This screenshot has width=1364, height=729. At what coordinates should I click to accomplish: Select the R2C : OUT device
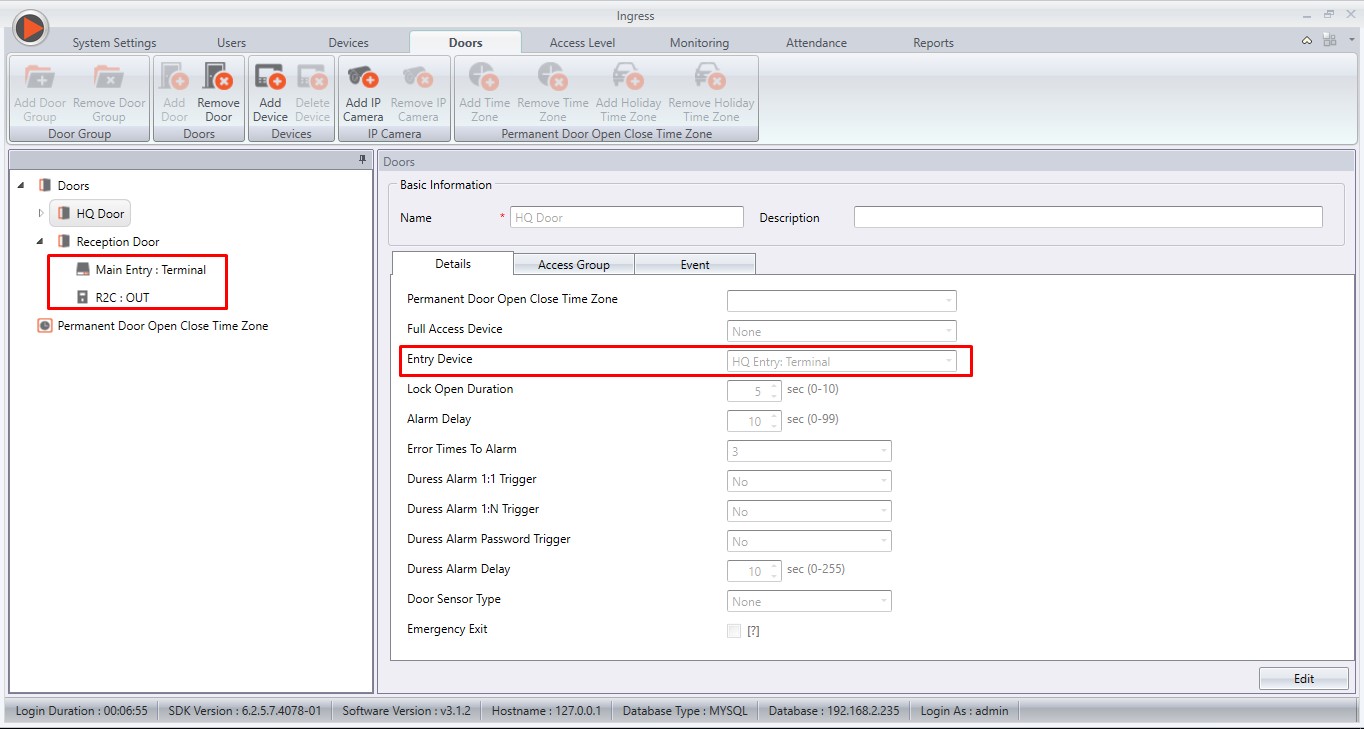tap(122, 297)
